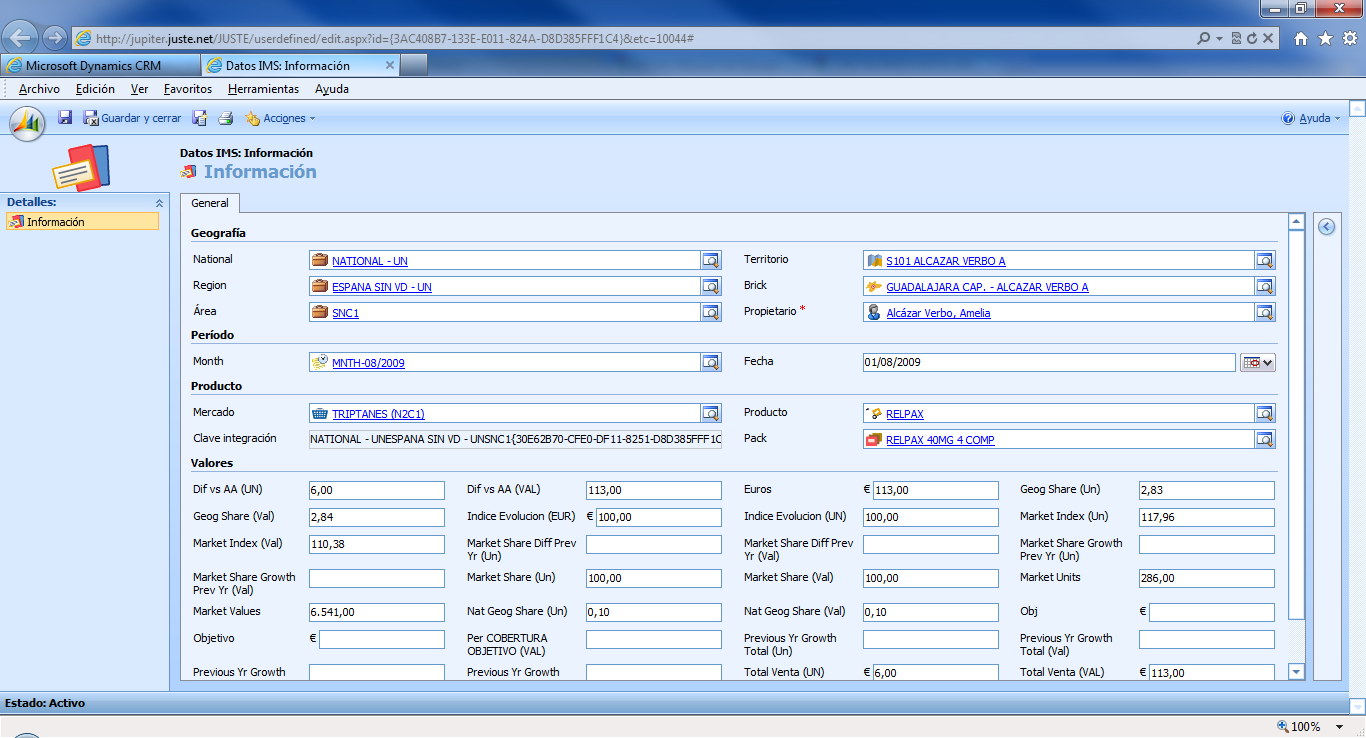Open the lookup icon for the Pack field

pos(1265,439)
